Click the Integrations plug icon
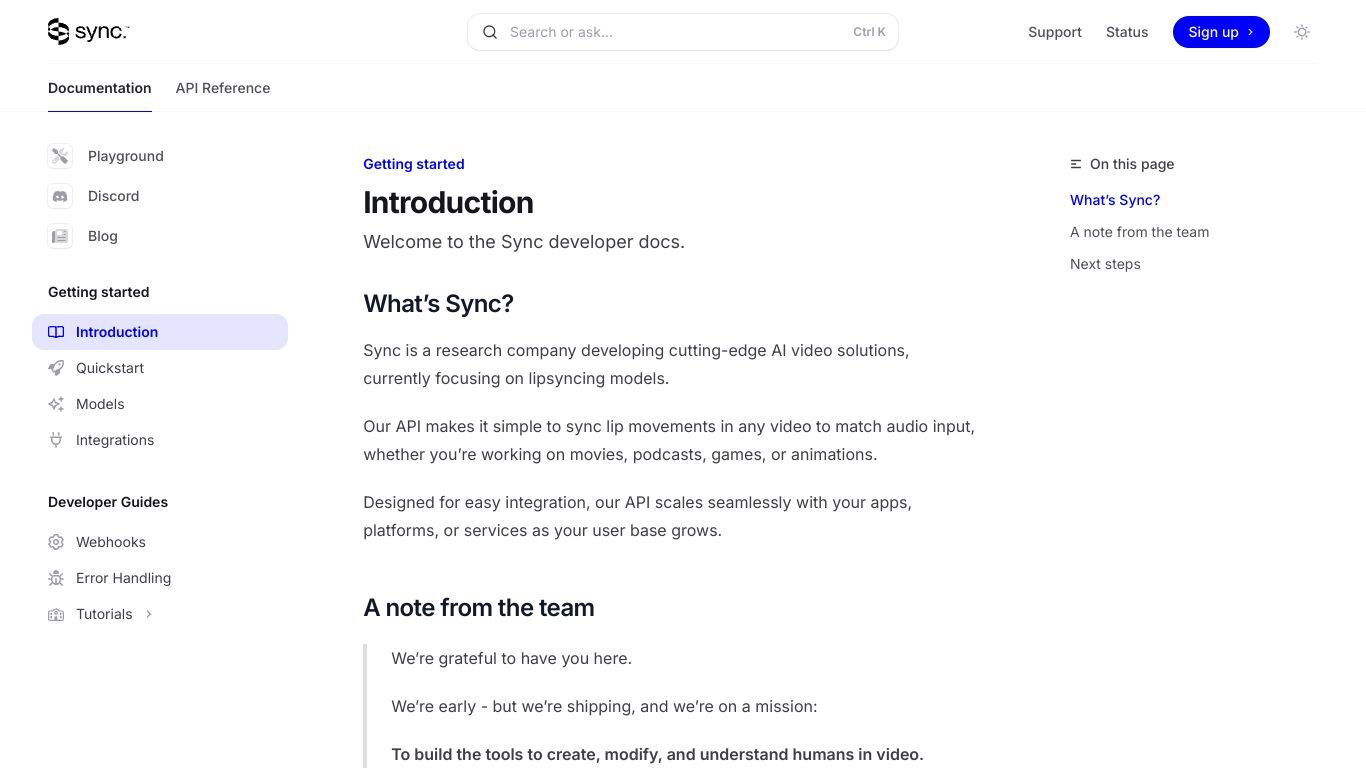 [x=56, y=440]
